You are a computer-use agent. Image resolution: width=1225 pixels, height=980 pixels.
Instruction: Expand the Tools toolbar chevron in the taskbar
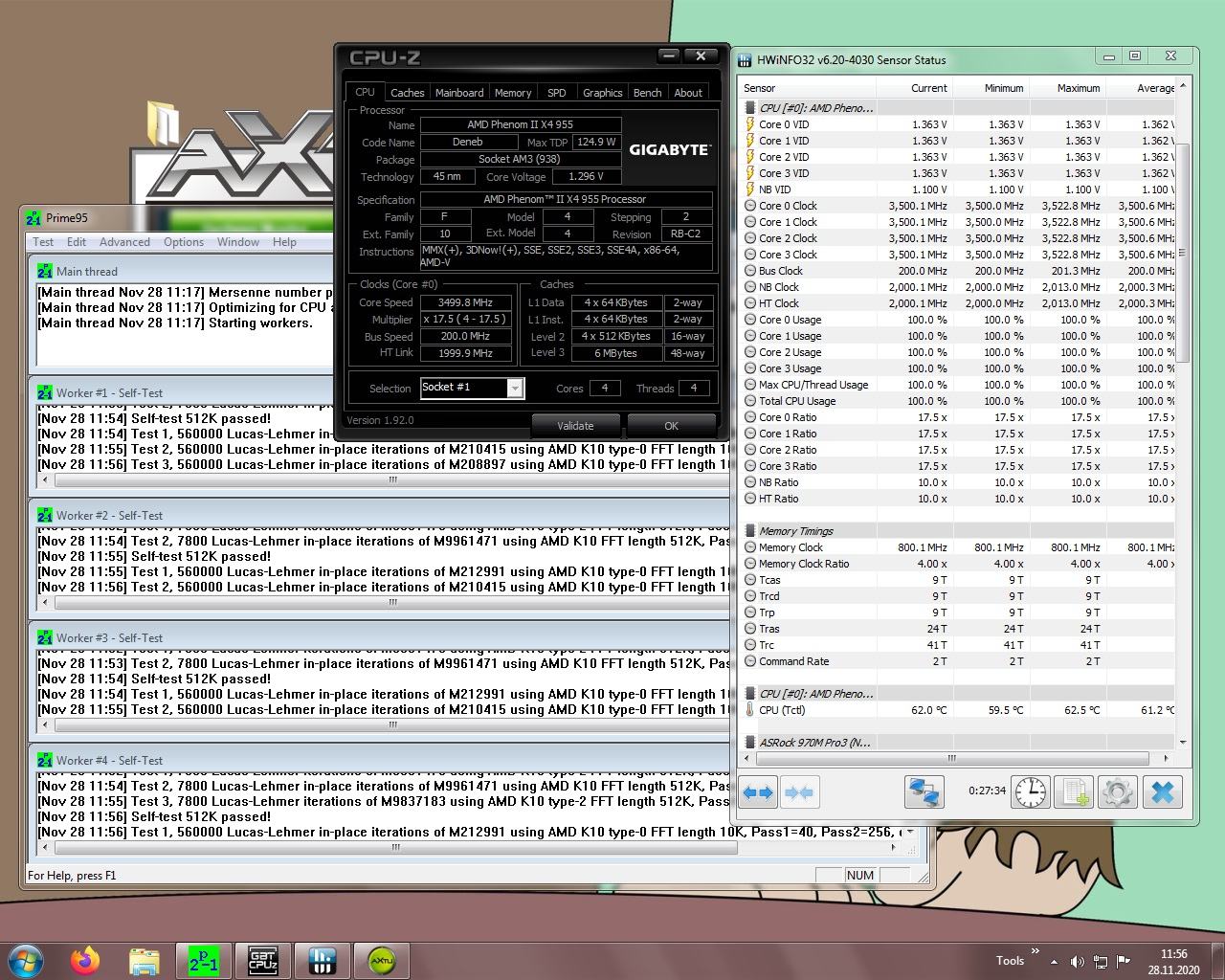(x=1035, y=952)
